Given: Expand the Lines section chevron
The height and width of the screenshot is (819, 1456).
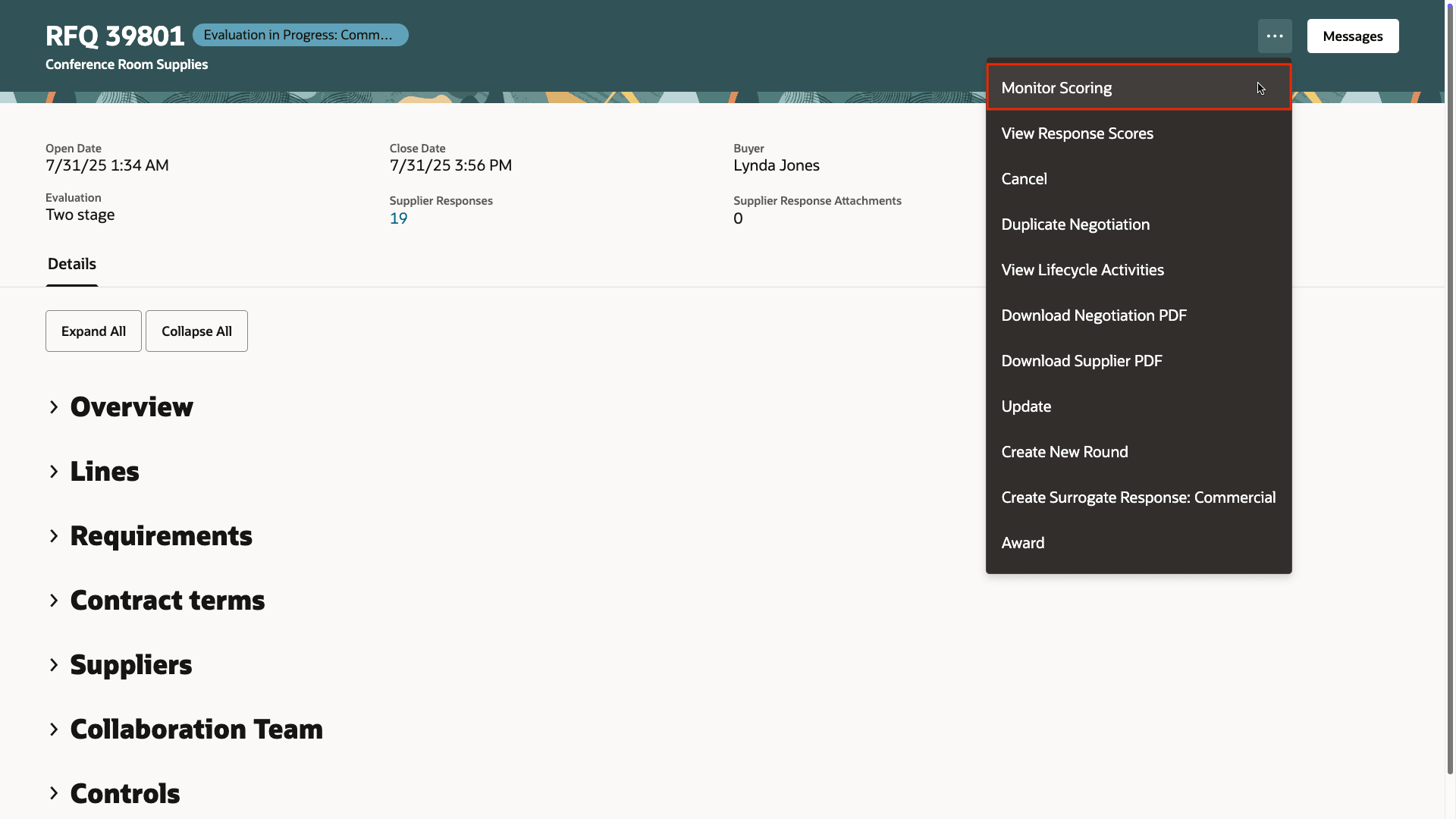Looking at the screenshot, I should point(54,472).
